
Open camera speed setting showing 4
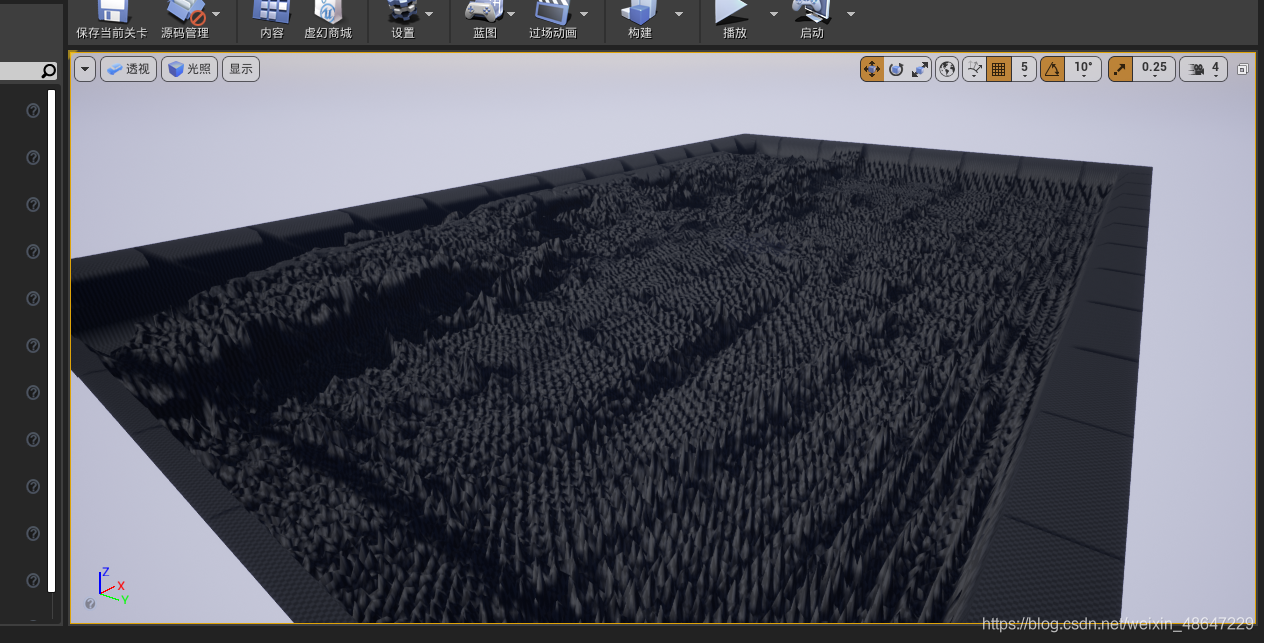1204,69
